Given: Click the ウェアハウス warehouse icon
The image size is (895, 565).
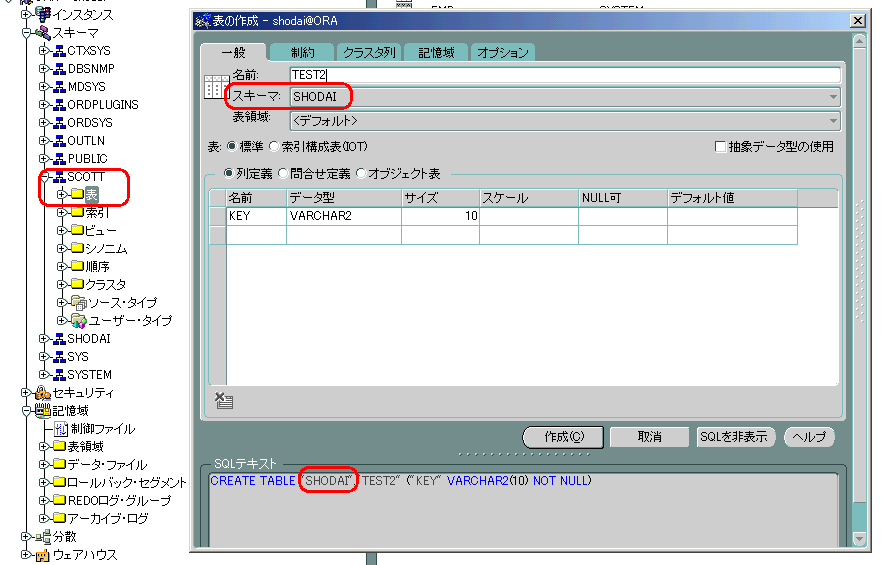Looking at the screenshot, I should coord(43,555).
